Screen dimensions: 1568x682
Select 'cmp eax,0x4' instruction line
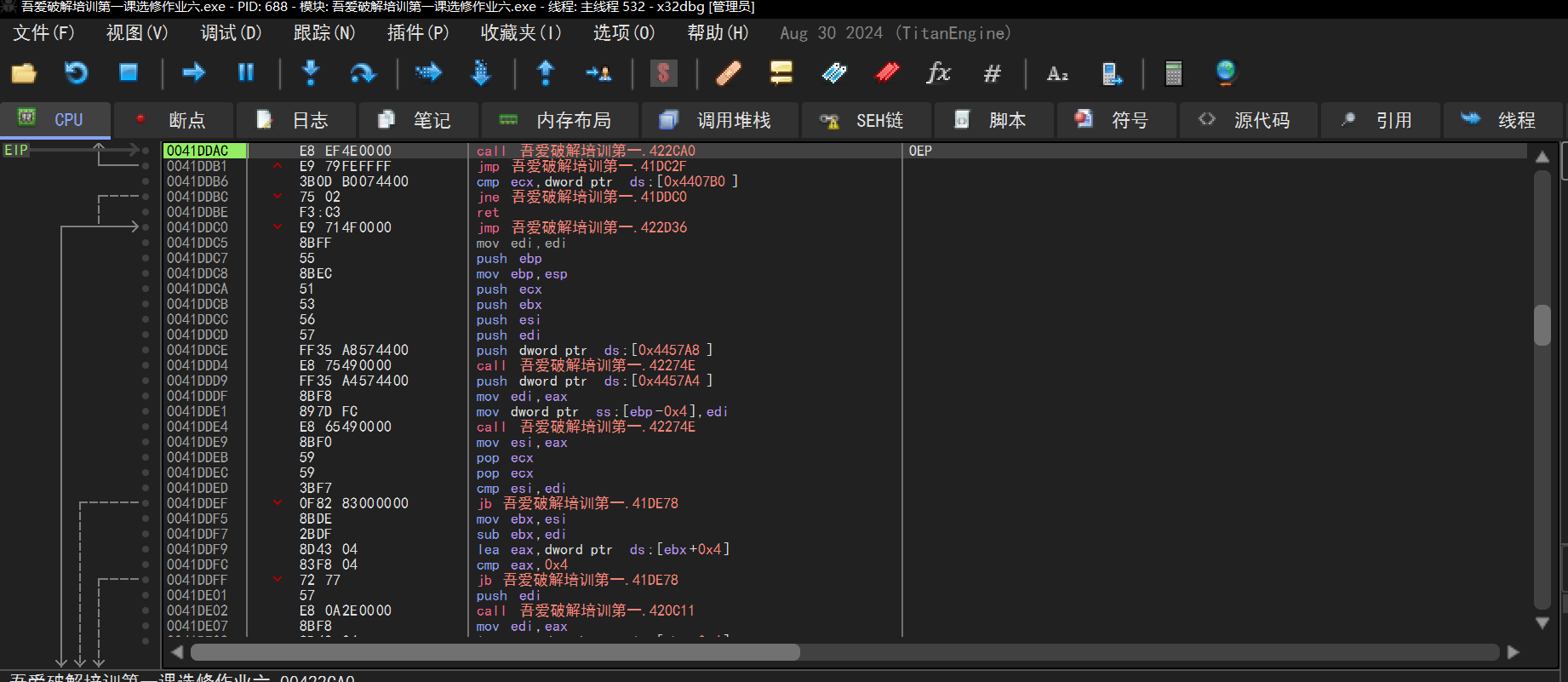522,565
